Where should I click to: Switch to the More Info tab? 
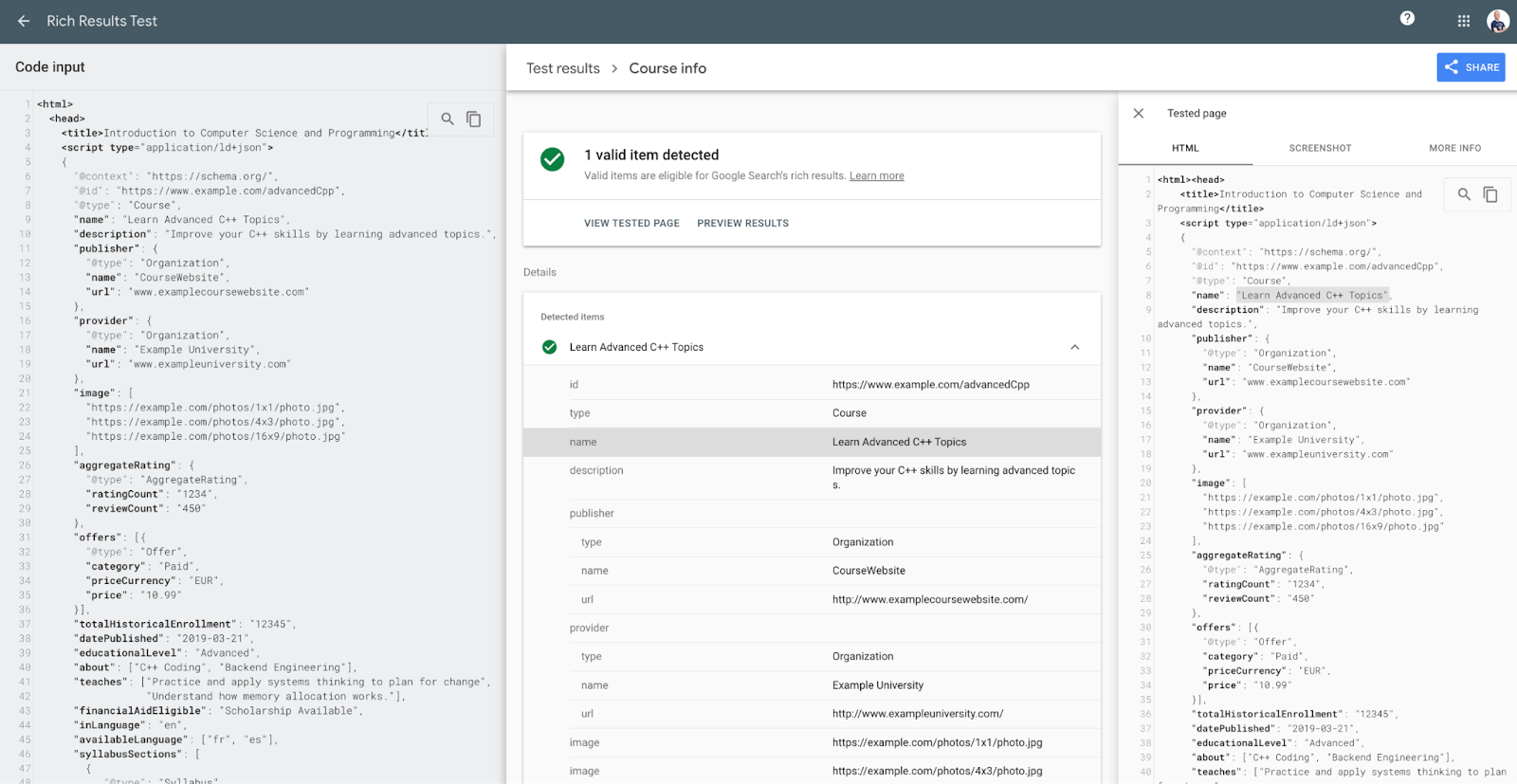[x=1454, y=148]
